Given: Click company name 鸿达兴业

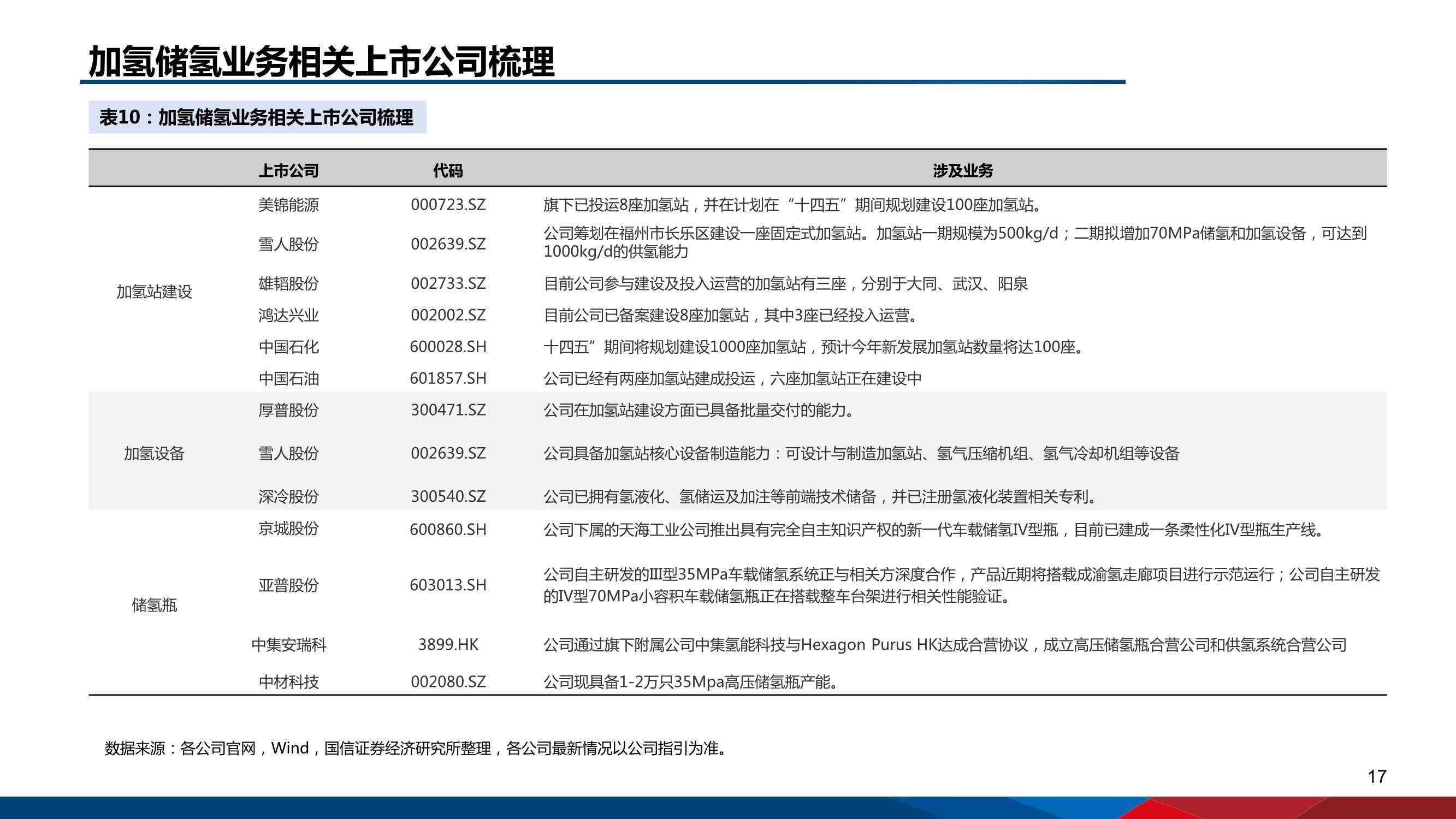Looking at the screenshot, I should 288,315.
